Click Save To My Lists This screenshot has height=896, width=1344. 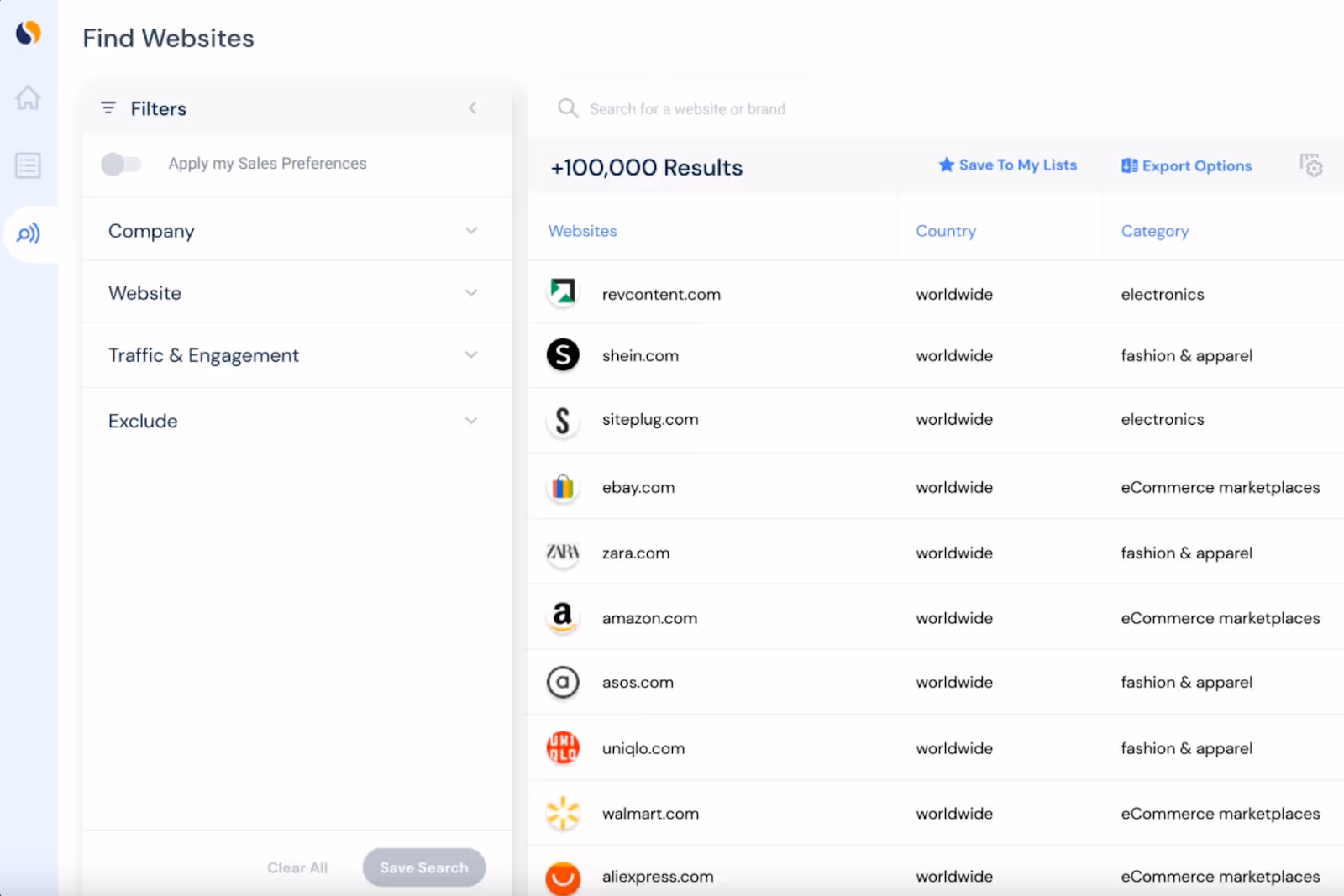(x=1007, y=165)
